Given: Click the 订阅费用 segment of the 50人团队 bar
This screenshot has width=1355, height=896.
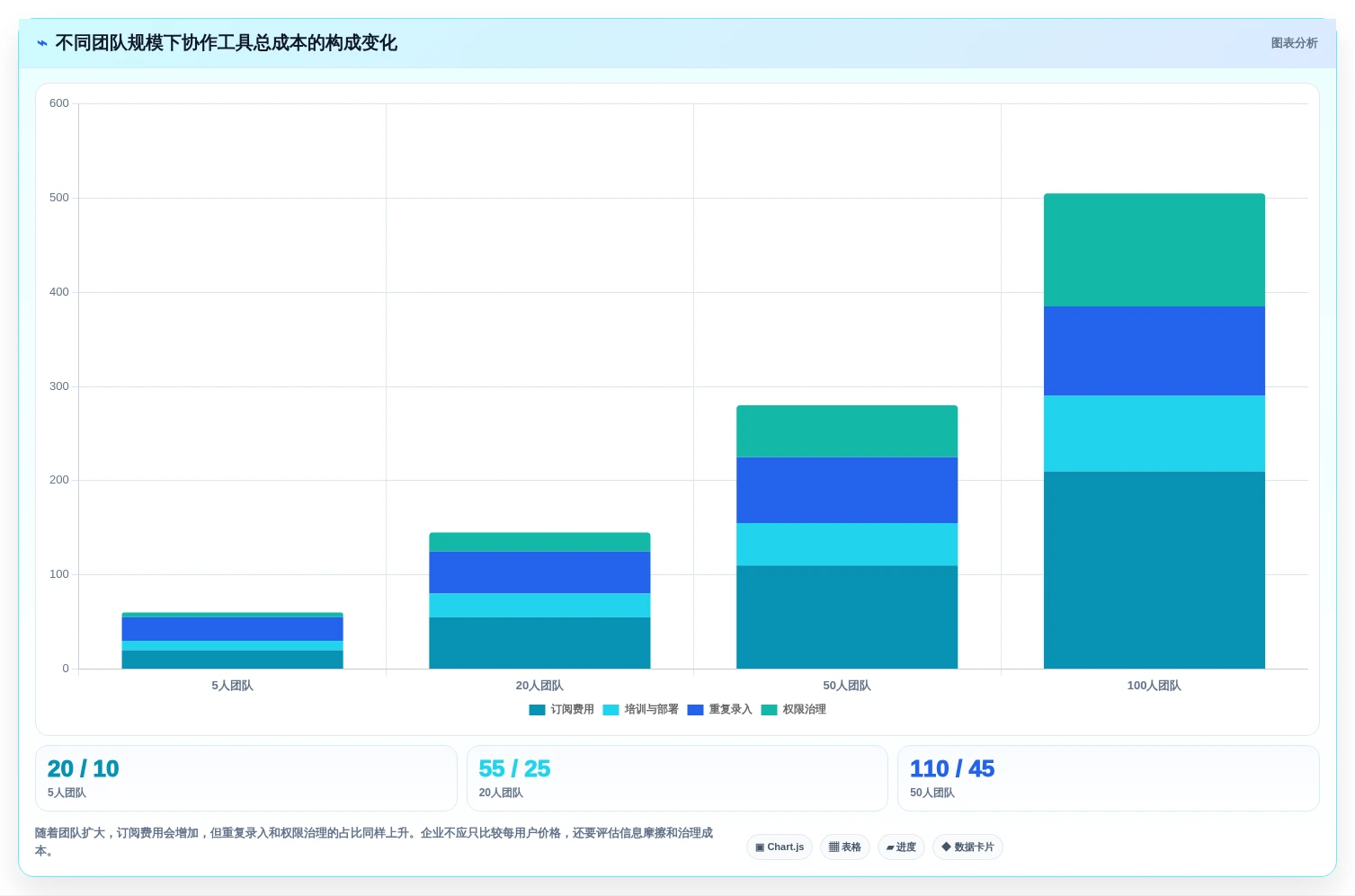Looking at the screenshot, I should [x=847, y=617].
